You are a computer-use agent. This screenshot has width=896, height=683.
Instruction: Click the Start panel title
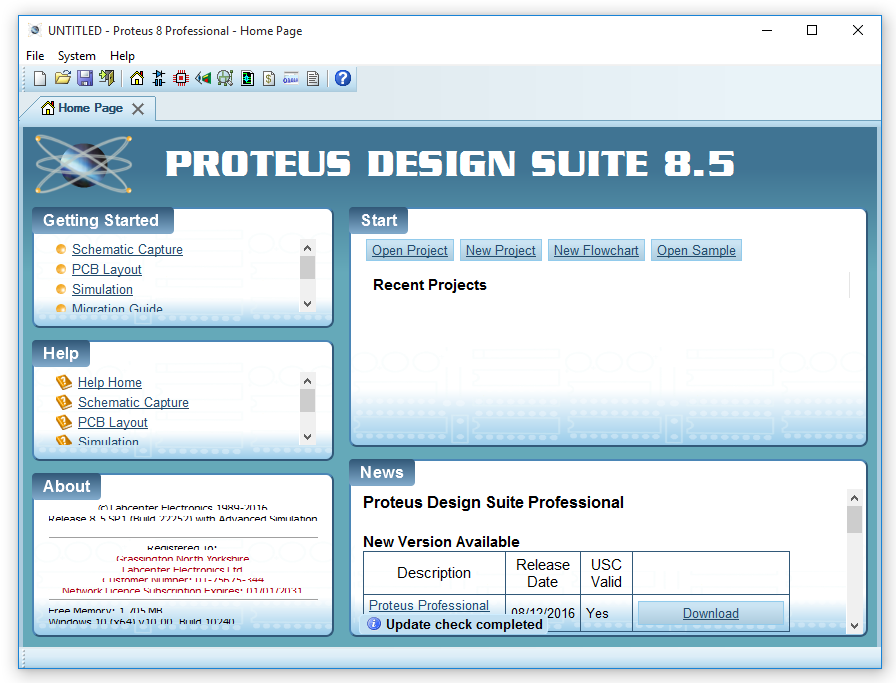tap(379, 220)
